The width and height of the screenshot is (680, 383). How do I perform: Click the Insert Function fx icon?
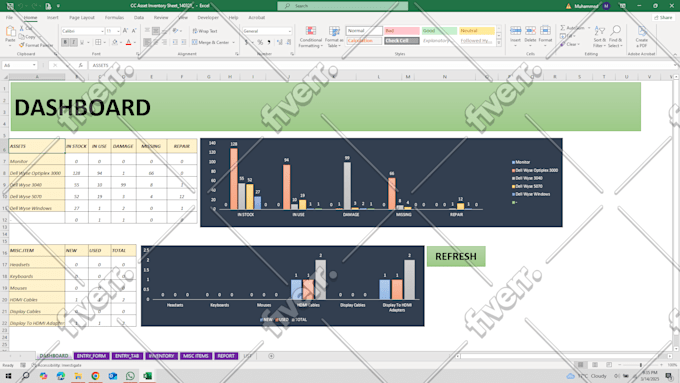(81, 65)
